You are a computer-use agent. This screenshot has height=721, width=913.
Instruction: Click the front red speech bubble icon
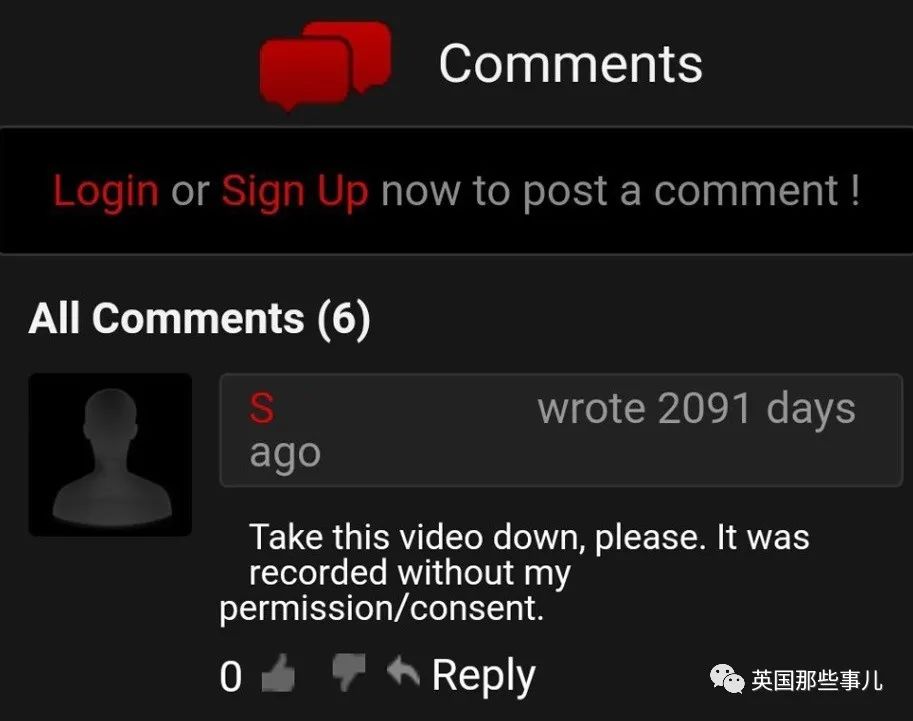tap(305, 73)
